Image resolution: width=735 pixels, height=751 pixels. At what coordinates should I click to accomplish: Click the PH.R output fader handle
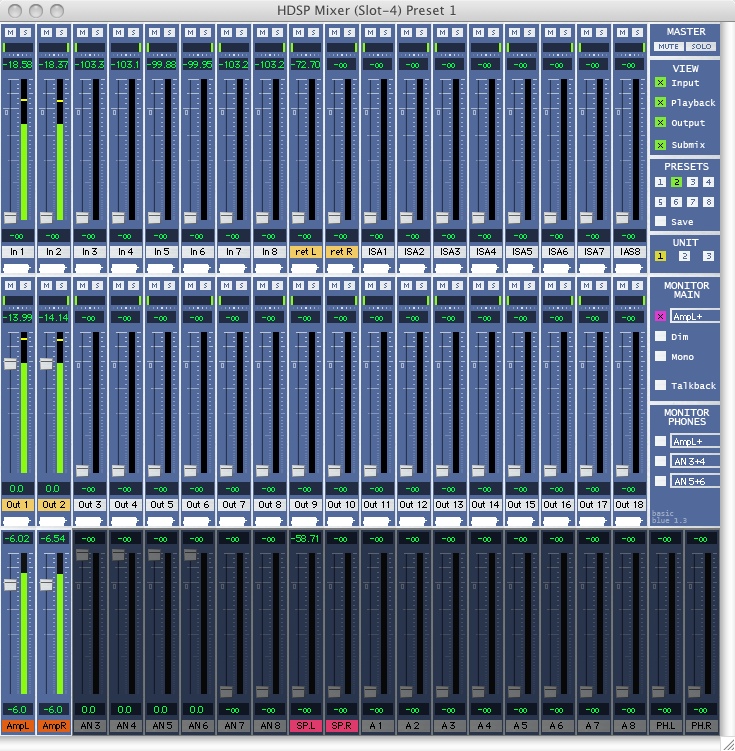(x=694, y=692)
